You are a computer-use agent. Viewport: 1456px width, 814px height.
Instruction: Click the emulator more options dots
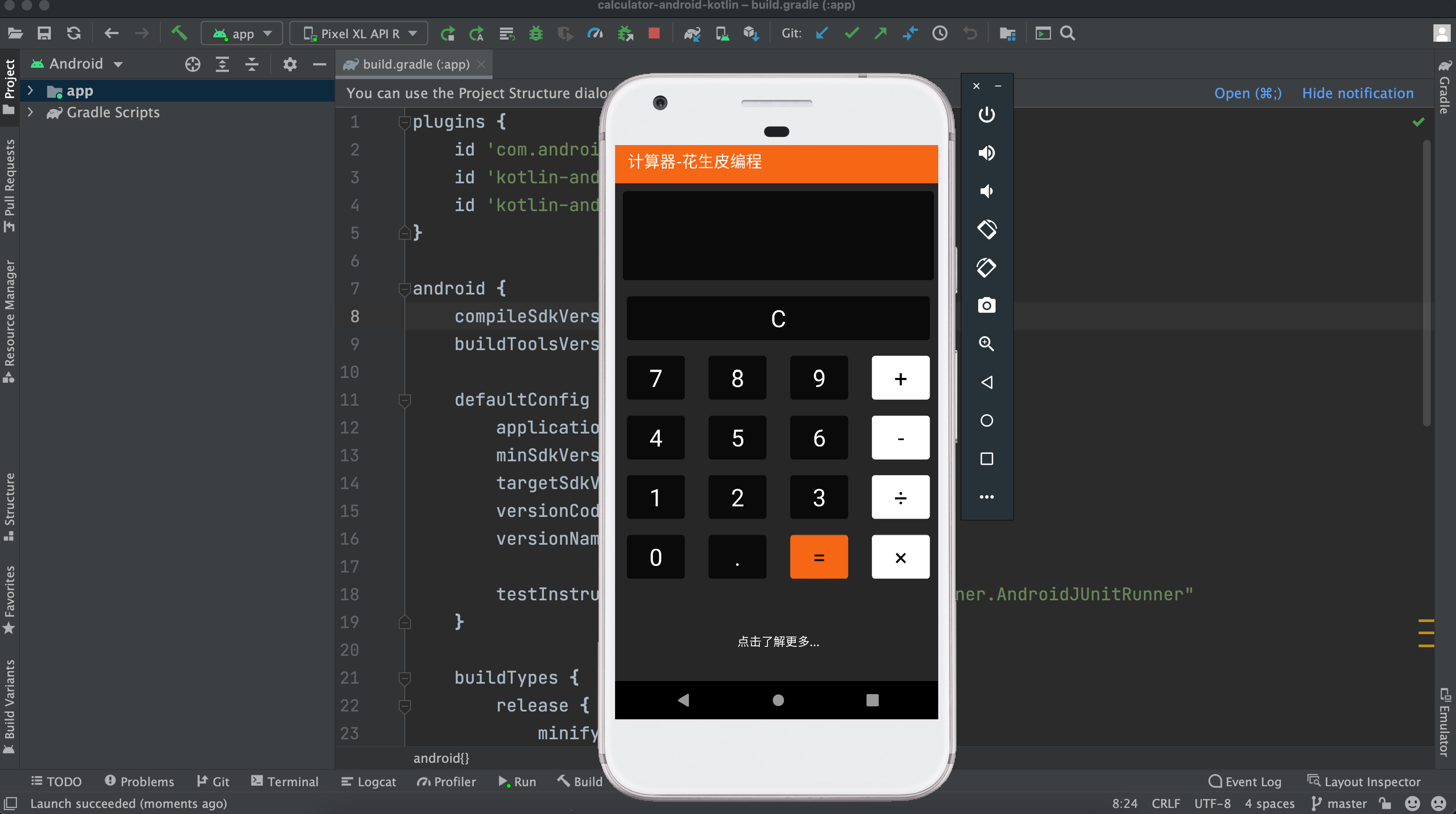tap(986, 497)
